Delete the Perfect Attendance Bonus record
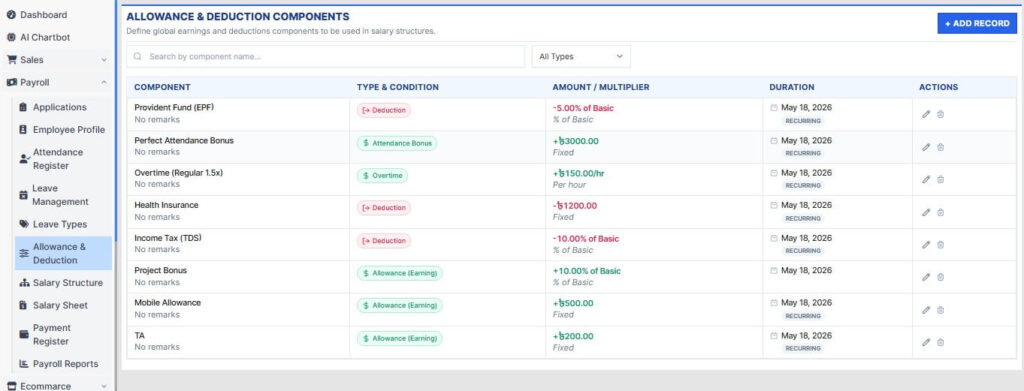 [x=940, y=147]
